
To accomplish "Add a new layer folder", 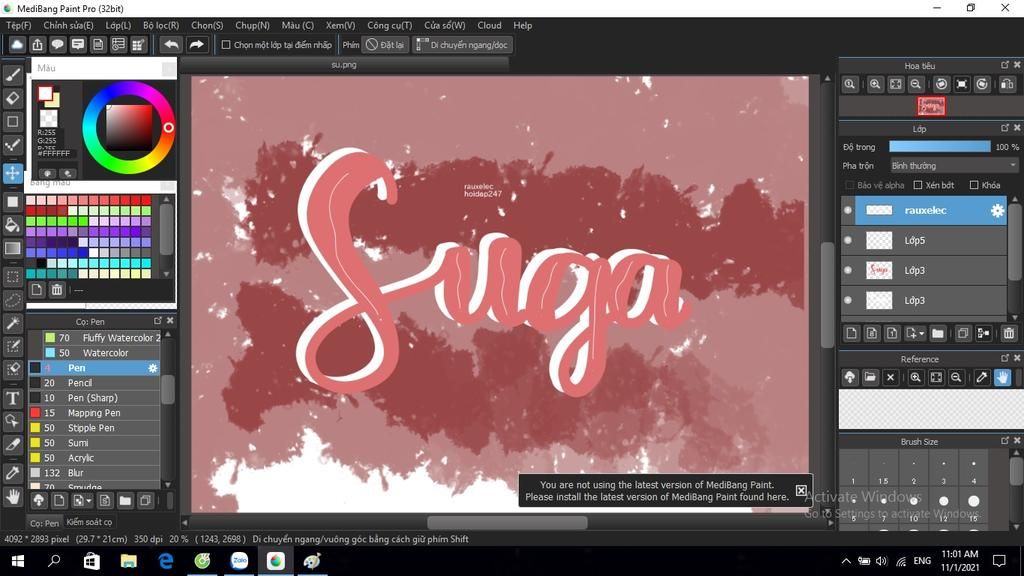I will click(x=938, y=334).
